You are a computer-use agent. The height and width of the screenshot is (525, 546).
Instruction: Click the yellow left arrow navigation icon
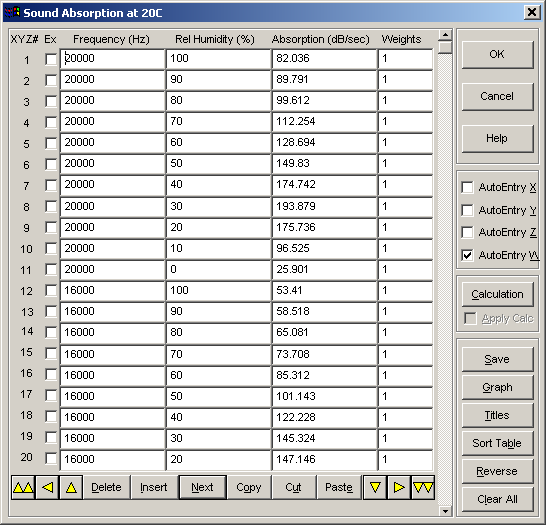[47, 487]
